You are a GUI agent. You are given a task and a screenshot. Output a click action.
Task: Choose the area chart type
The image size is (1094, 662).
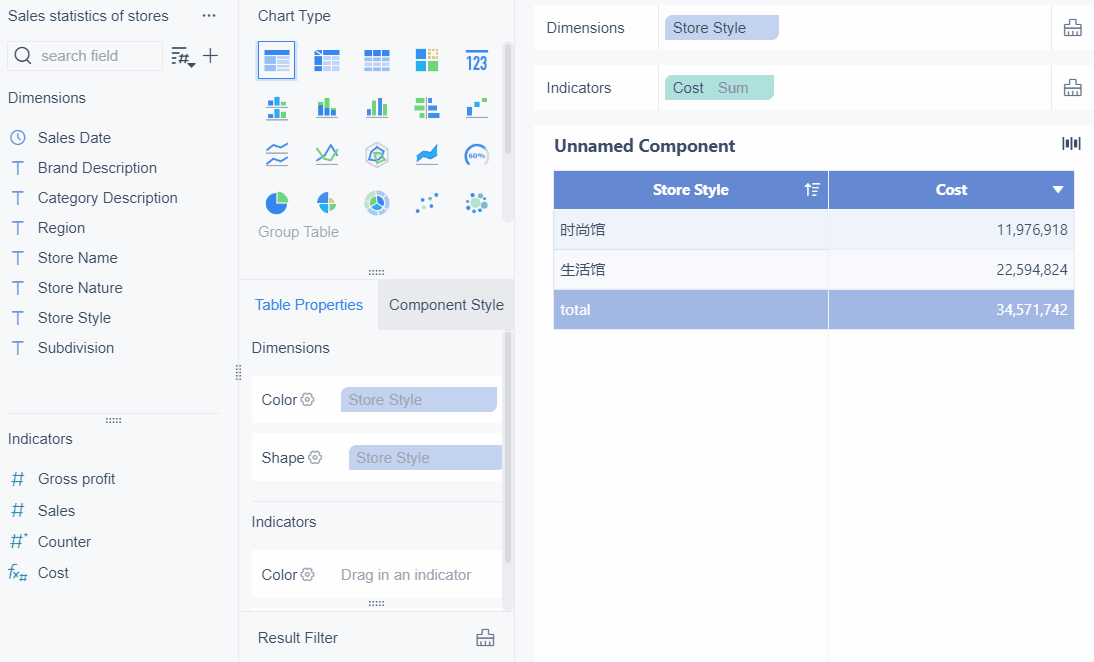[427, 155]
